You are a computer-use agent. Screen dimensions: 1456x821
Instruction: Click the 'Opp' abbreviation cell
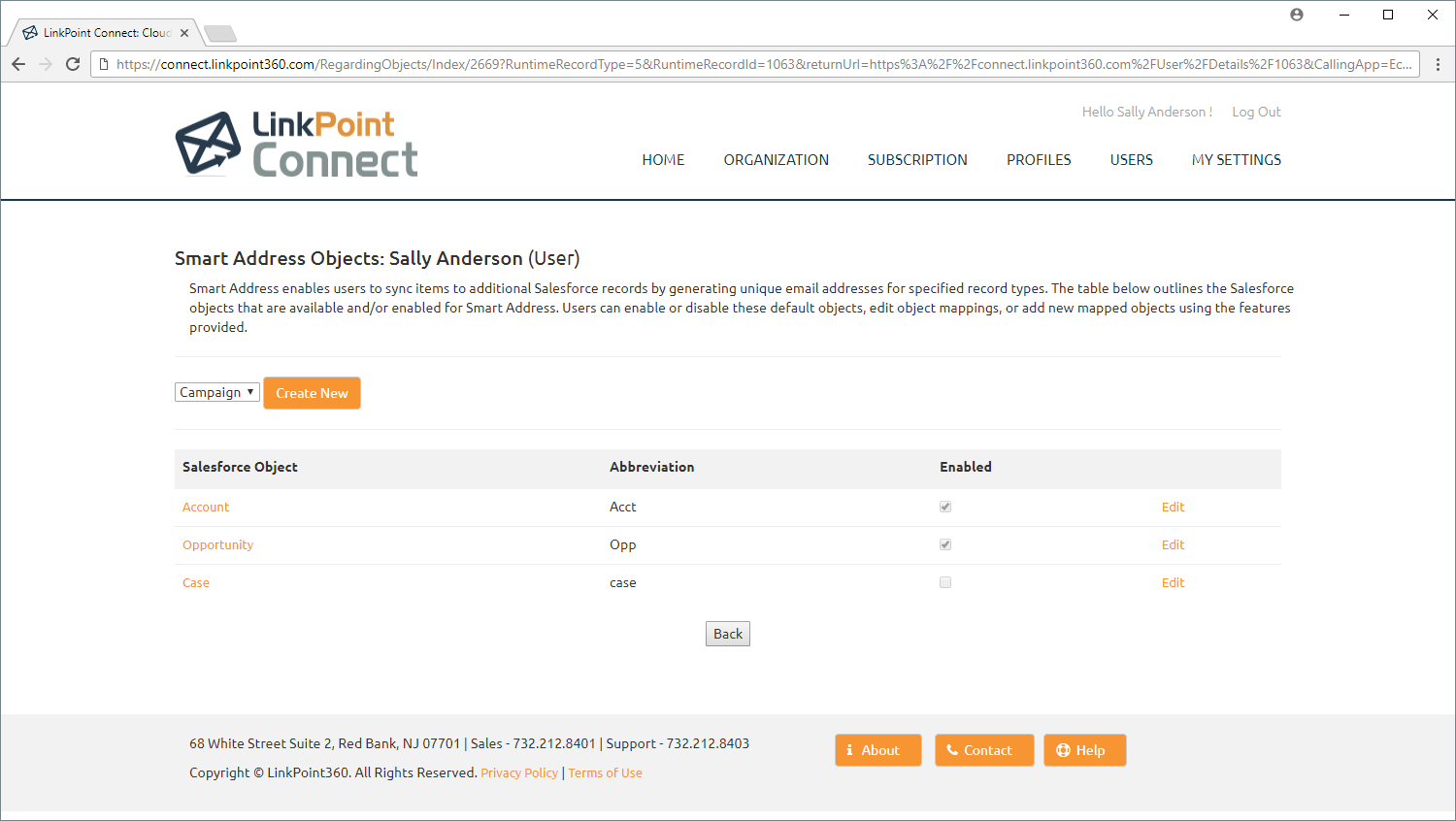point(622,544)
